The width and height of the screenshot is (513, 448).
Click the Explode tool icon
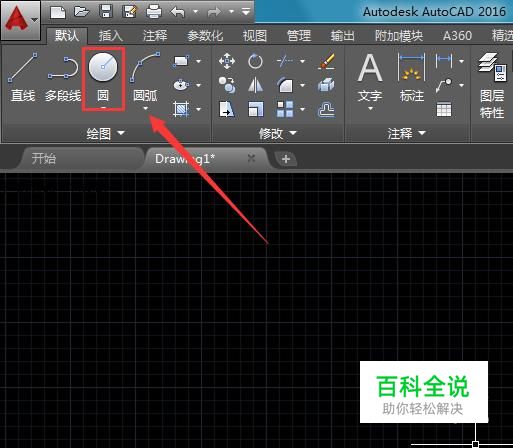pyautogui.click(x=326, y=85)
